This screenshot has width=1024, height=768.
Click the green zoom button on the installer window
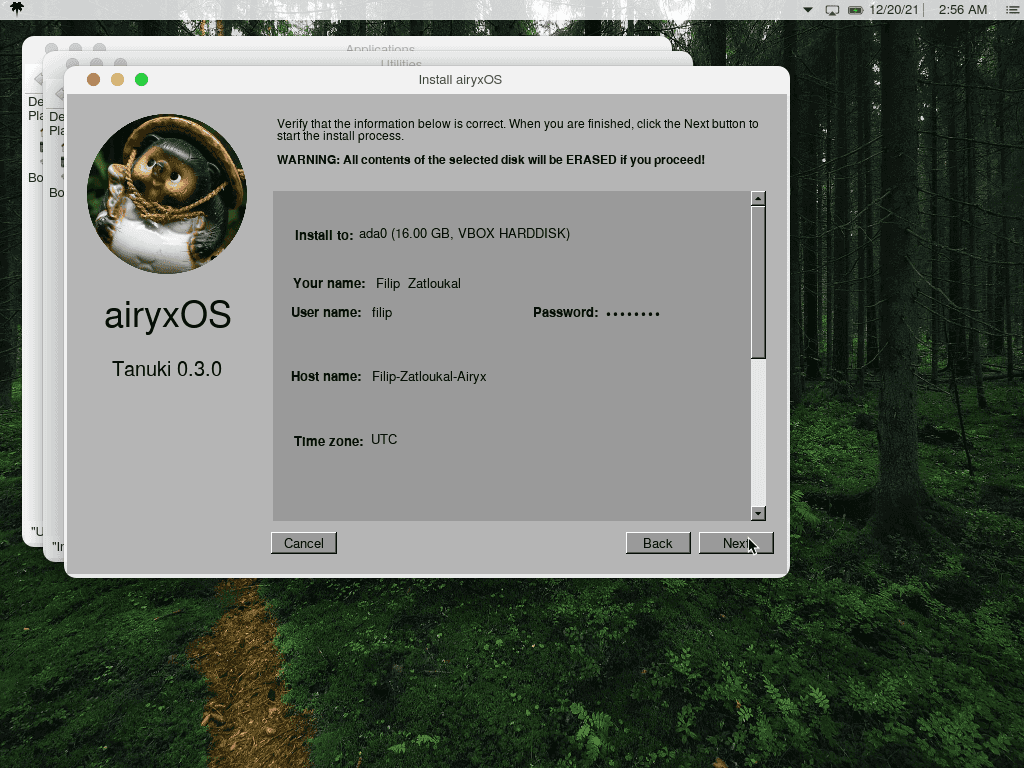[141, 78]
